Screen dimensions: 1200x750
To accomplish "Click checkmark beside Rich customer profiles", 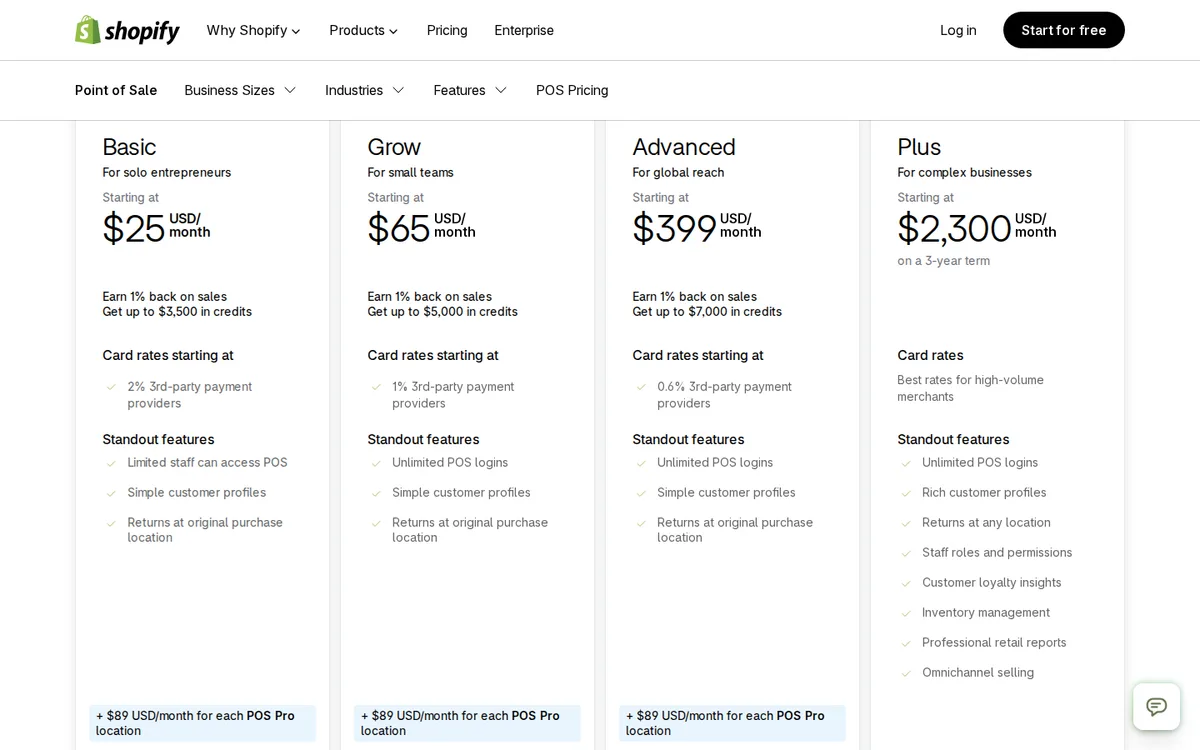I will point(906,493).
